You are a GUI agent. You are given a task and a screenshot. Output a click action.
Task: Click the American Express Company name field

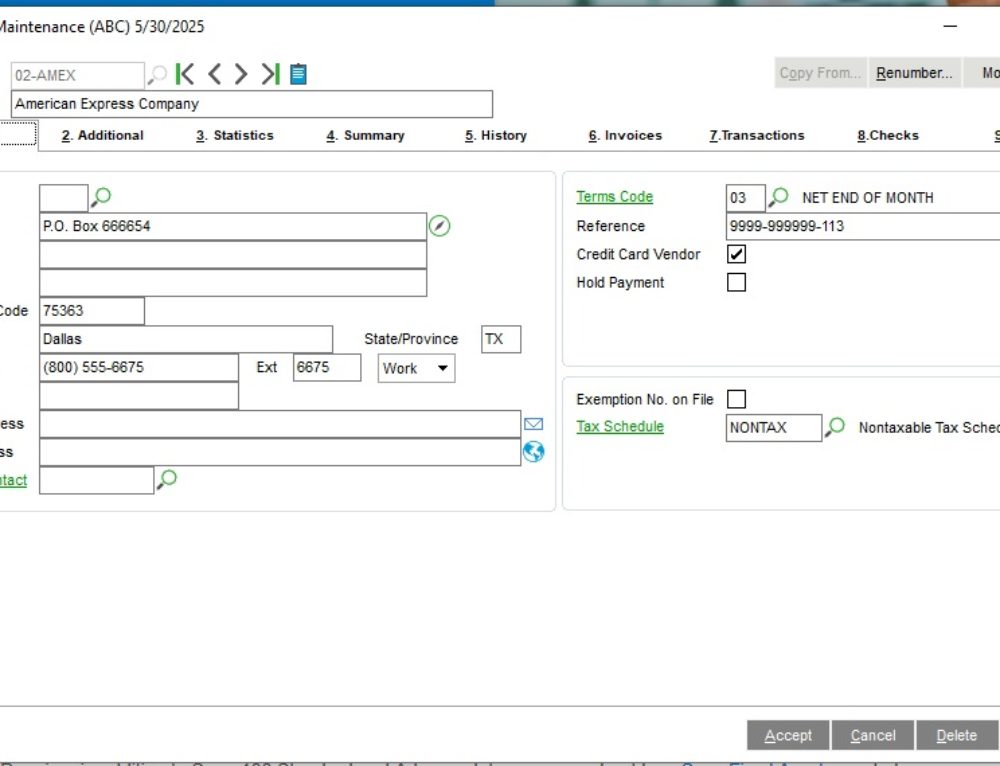coord(252,104)
